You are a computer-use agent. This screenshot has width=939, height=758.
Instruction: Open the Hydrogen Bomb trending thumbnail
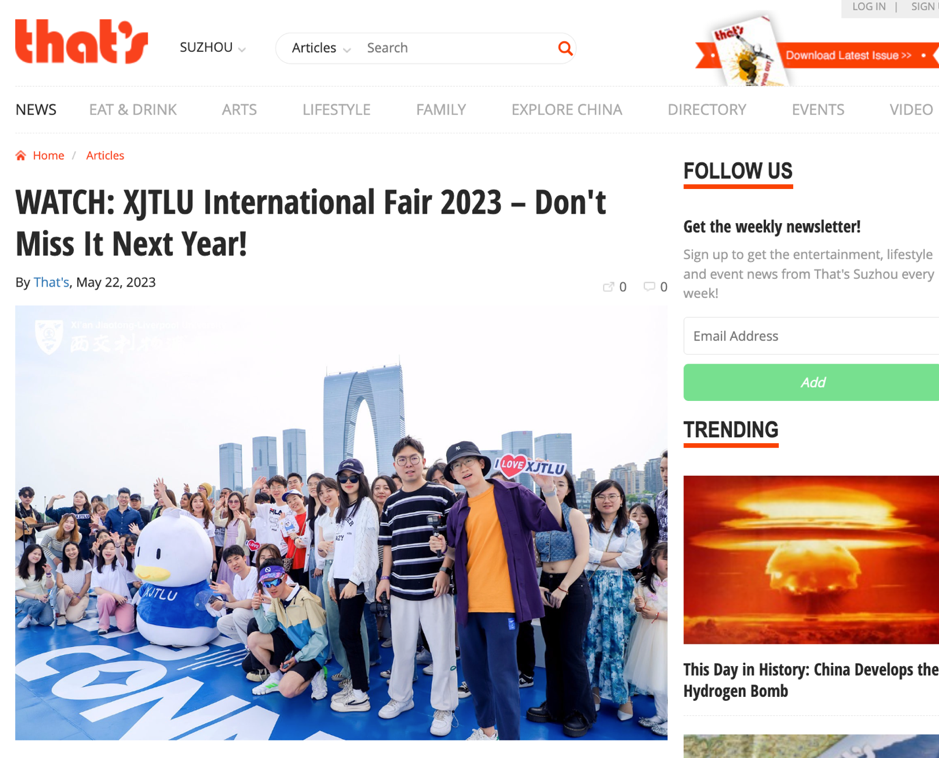(x=811, y=560)
